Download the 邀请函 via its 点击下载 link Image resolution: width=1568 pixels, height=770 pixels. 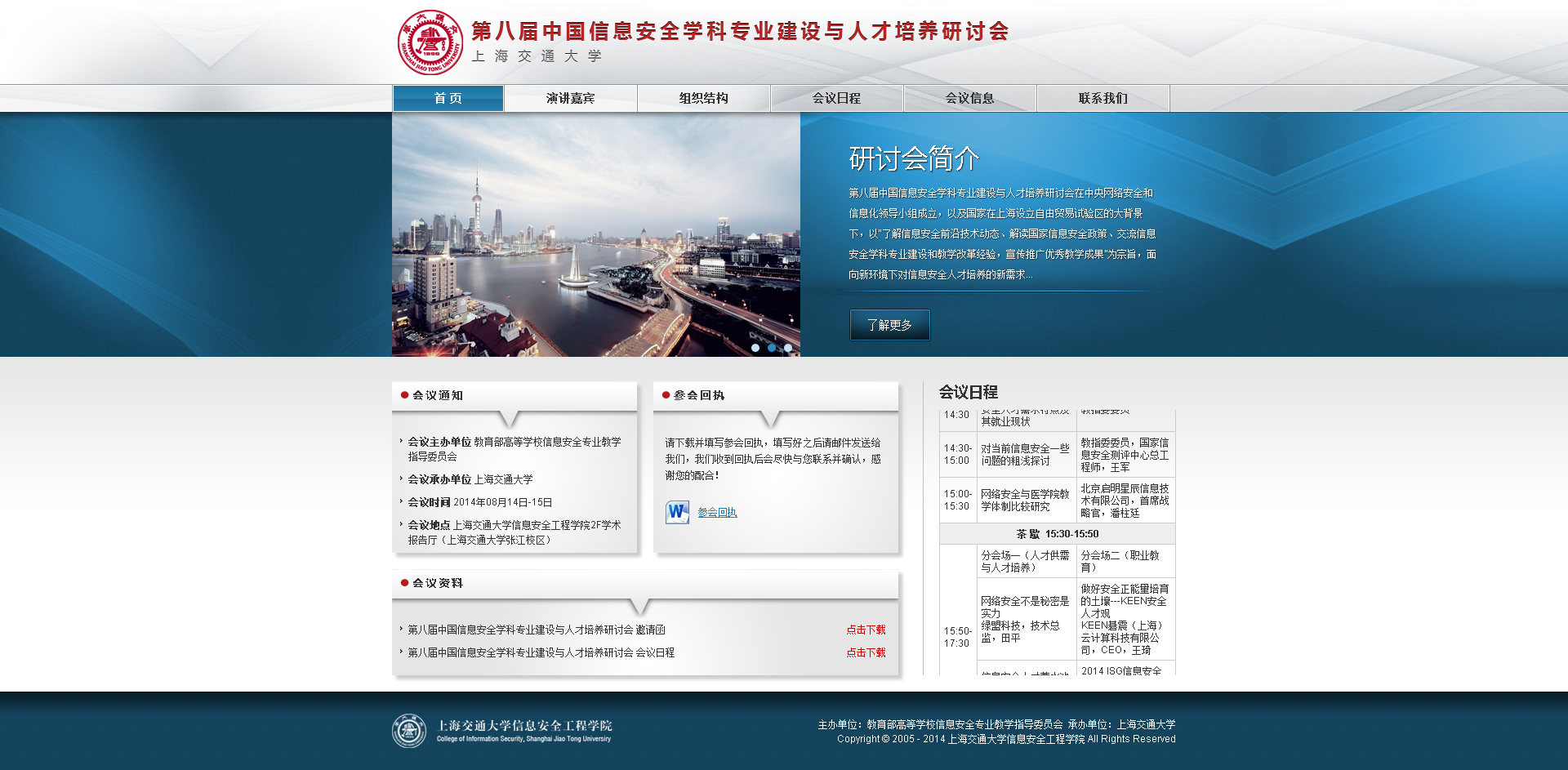point(866,630)
